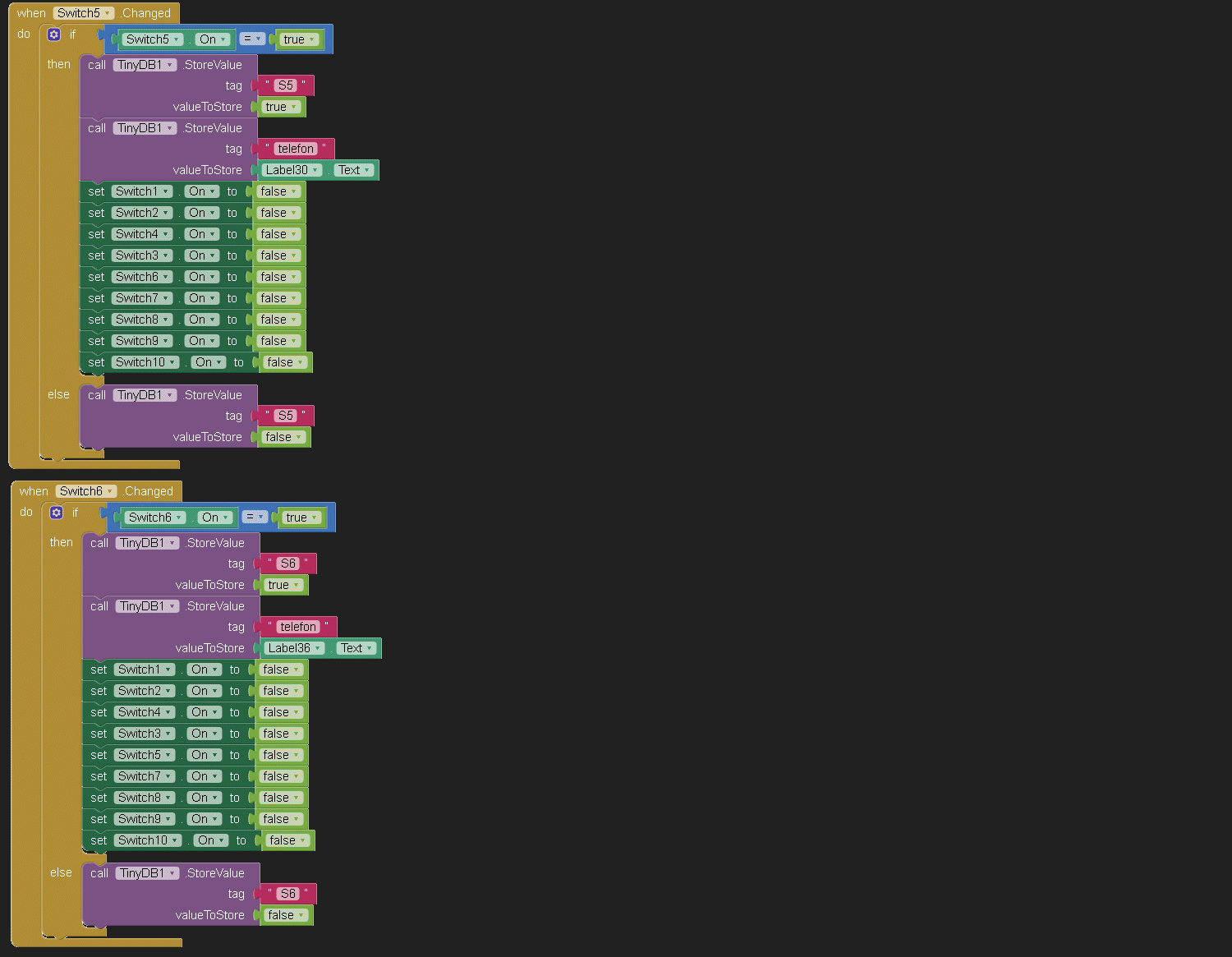Edit 'S5' tag text in Switch5 then branch

point(285,85)
